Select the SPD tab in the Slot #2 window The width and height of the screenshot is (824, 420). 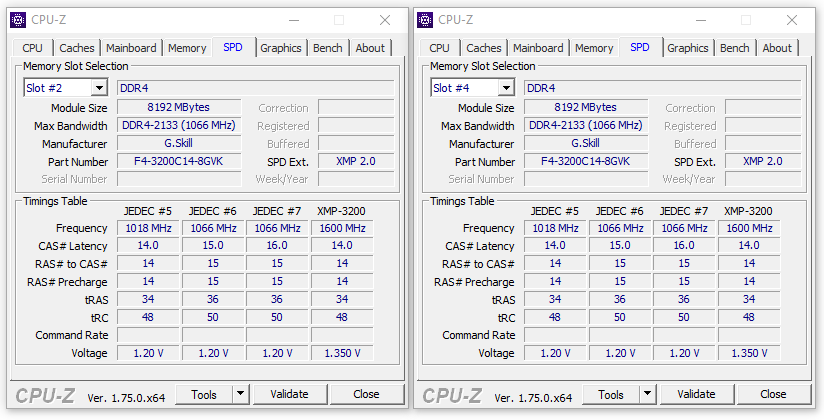click(x=233, y=47)
